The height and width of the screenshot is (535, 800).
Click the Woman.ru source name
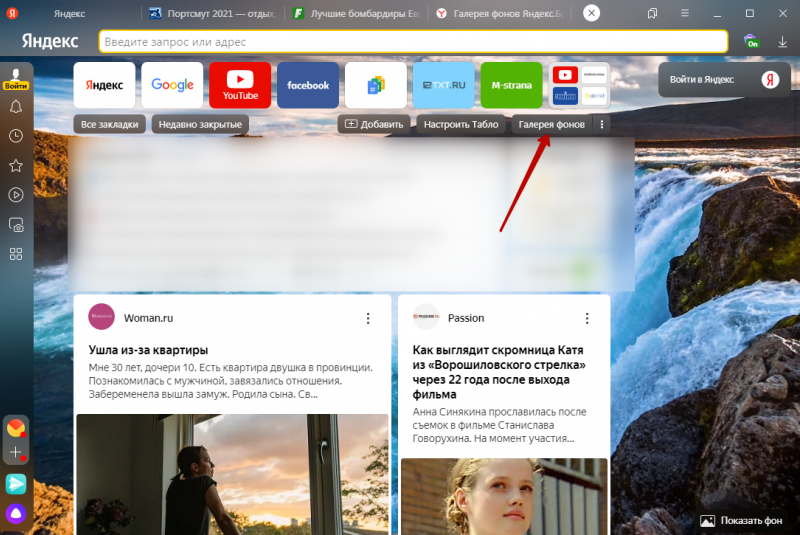pyautogui.click(x=148, y=318)
